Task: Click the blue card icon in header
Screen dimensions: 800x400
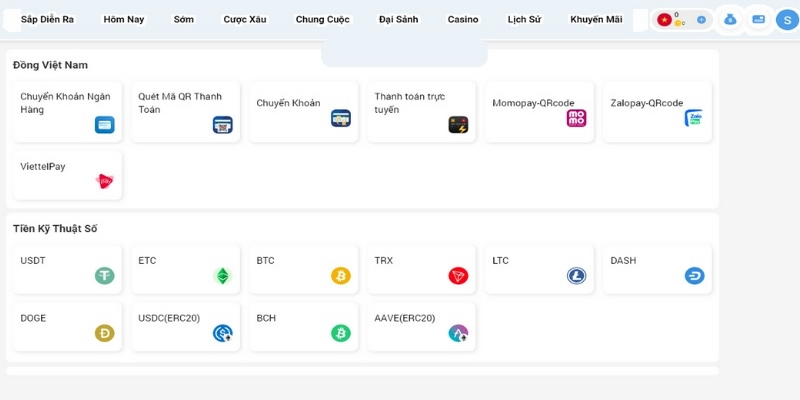Action: (758, 19)
